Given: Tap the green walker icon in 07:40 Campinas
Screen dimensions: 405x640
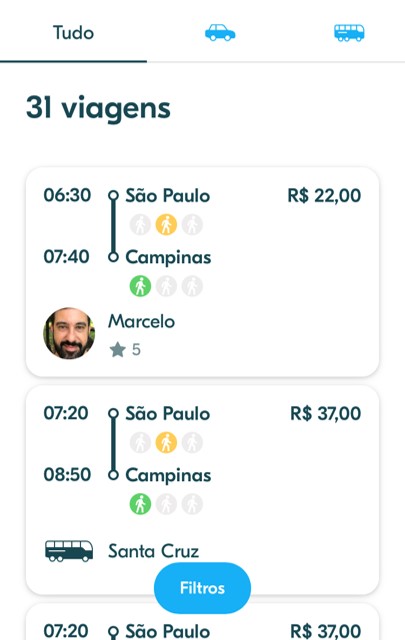Looking at the screenshot, I should tap(140, 286).
